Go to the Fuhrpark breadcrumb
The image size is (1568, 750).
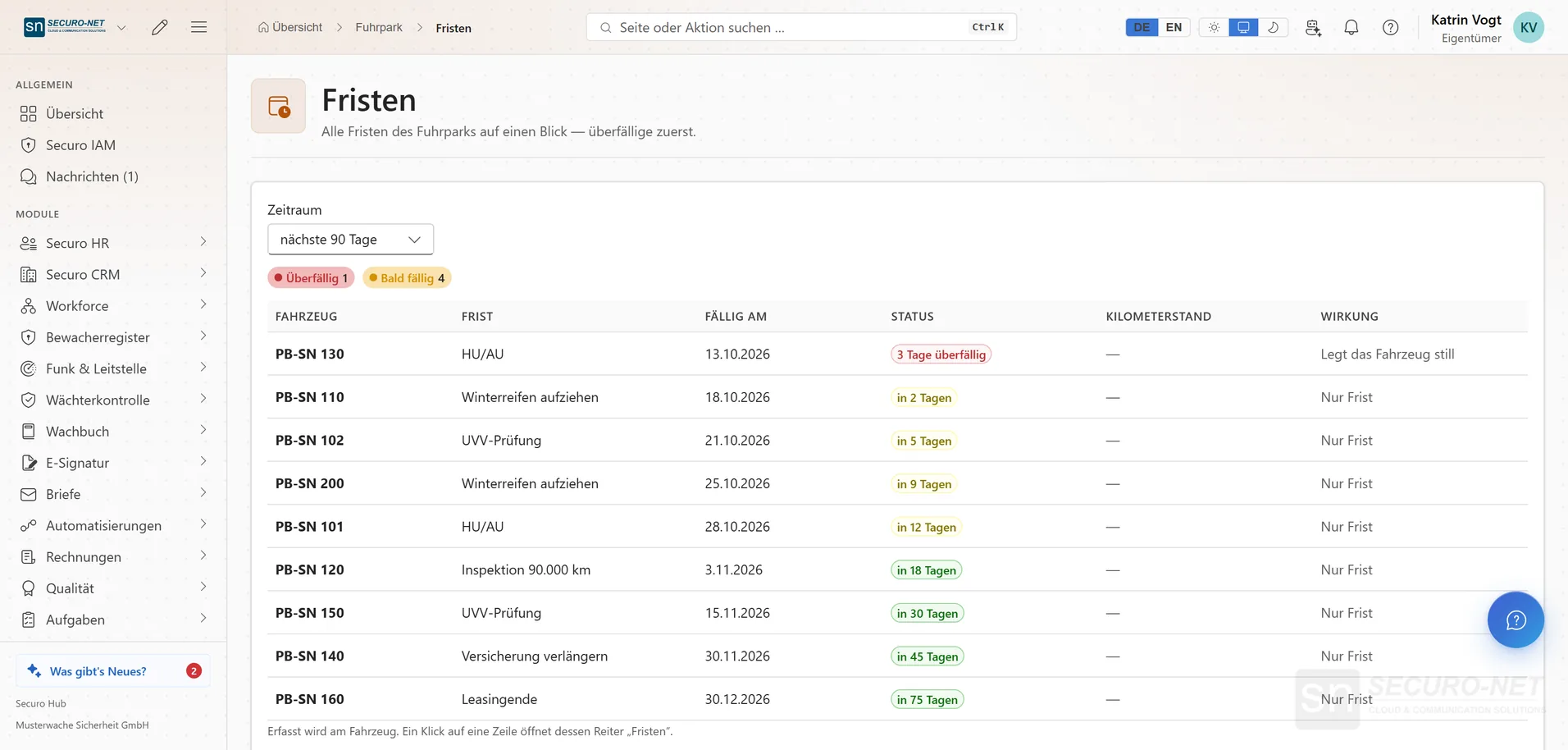(379, 27)
